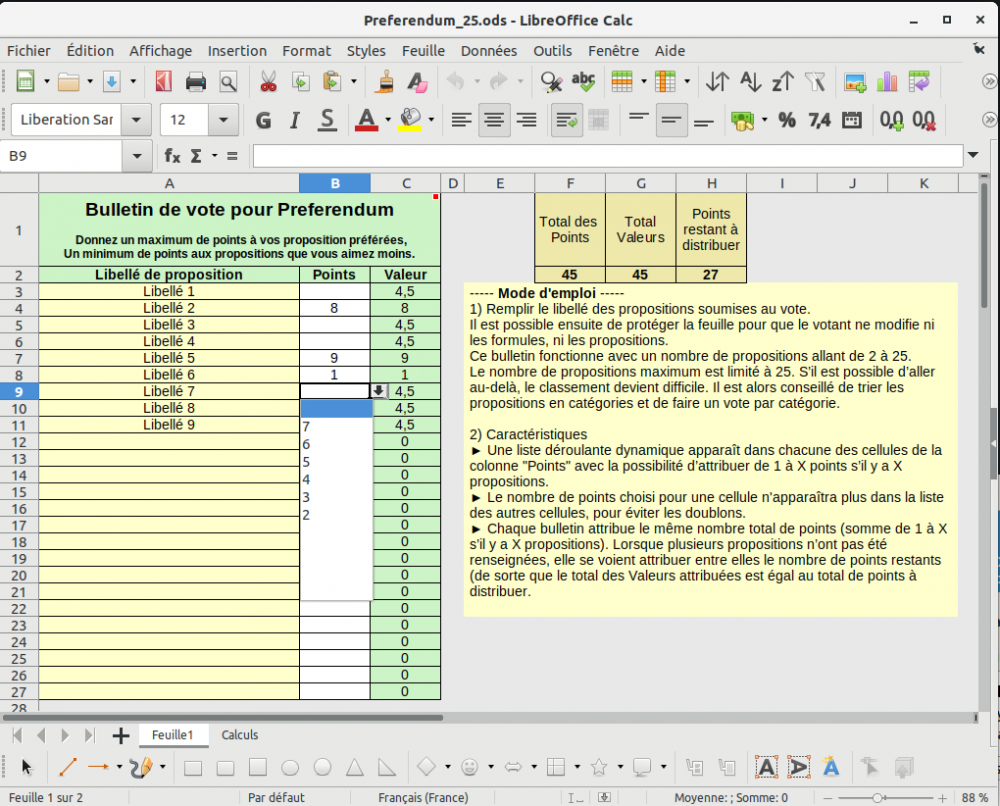The width and height of the screenshot is (1000, 806).
Task: Click the Insert Columns icon
Action: 665,82
